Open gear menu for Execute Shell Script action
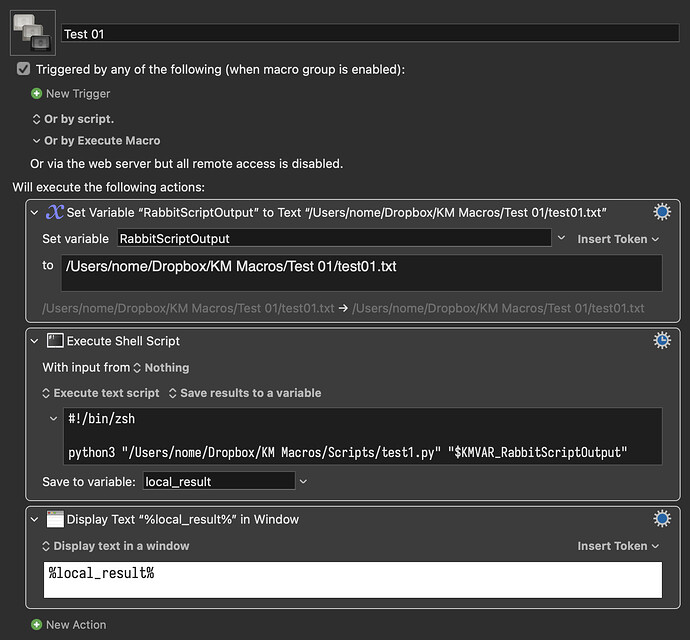The image size is (690, 640). coord(661,341)
